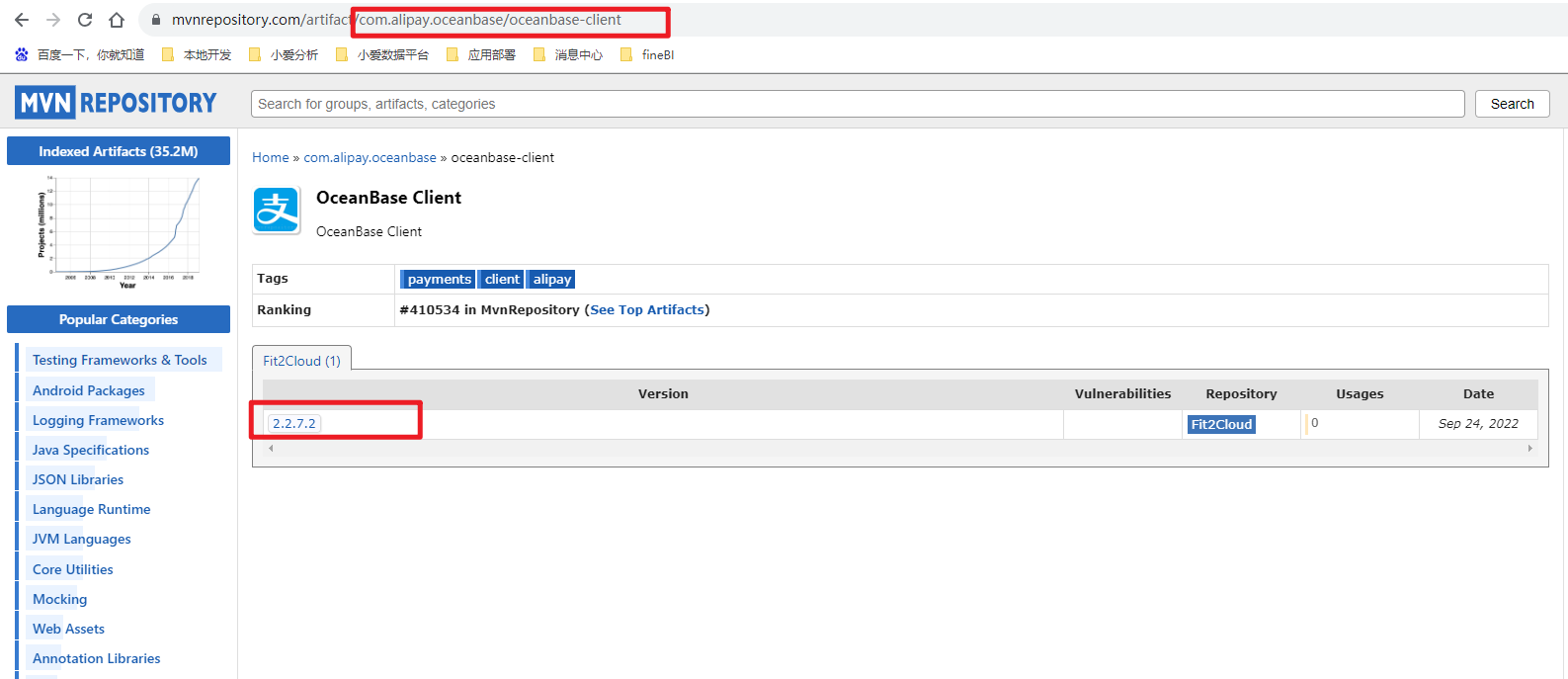Open the browser home icon

[x=117, y=20]
